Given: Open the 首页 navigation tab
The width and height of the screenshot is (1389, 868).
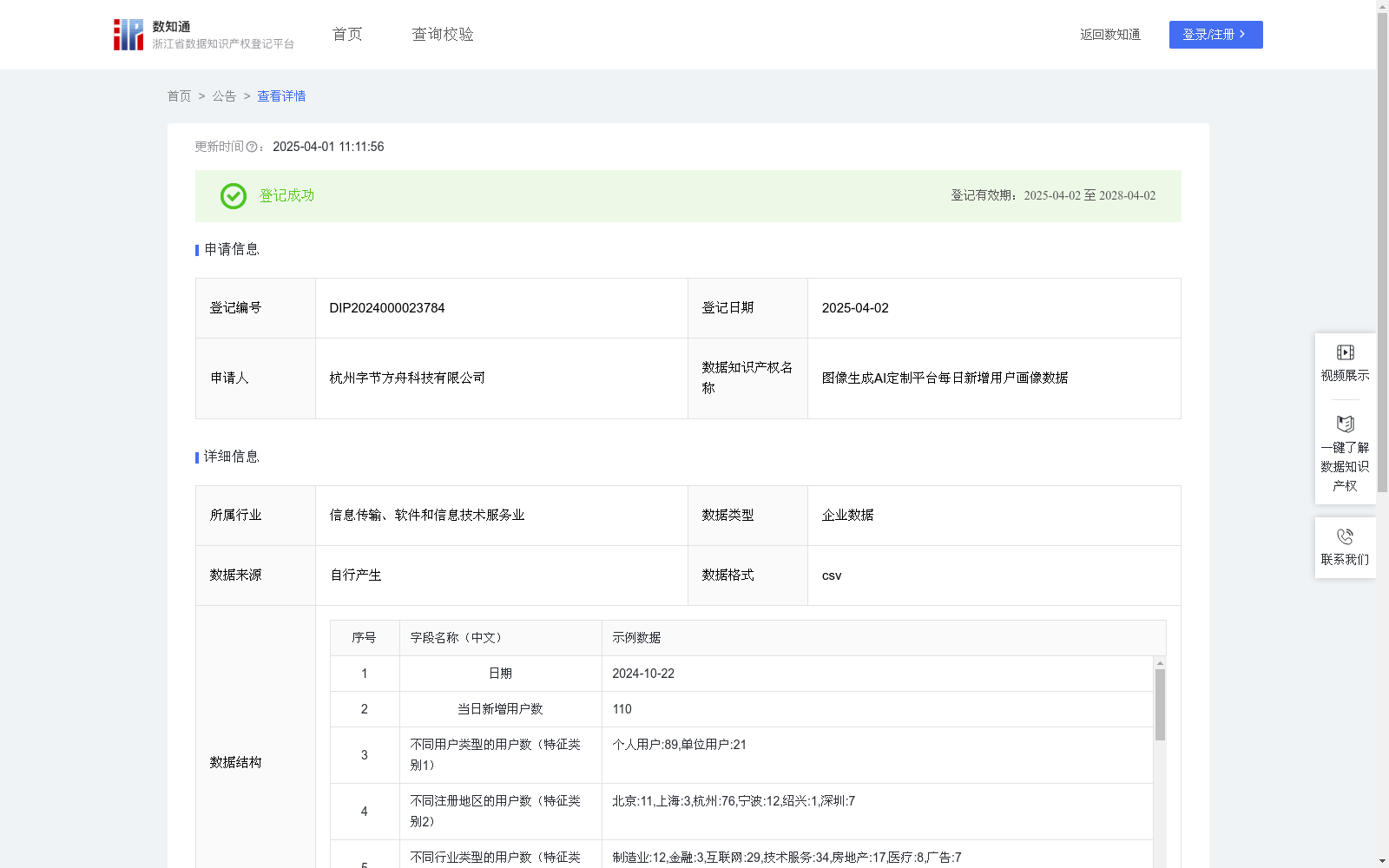Looking at the screenshot, I should pos(347,35).
